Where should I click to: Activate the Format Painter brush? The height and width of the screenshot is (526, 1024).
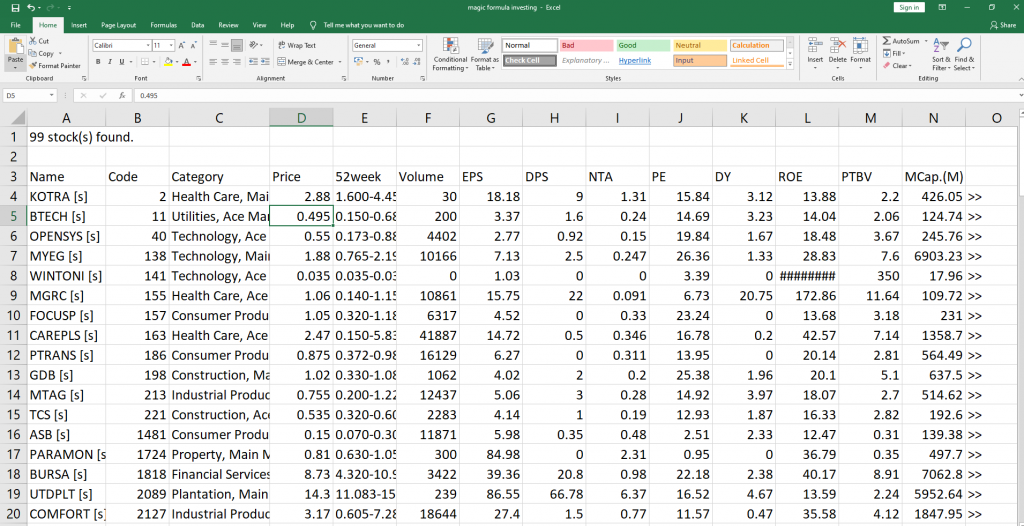(55, 65)
